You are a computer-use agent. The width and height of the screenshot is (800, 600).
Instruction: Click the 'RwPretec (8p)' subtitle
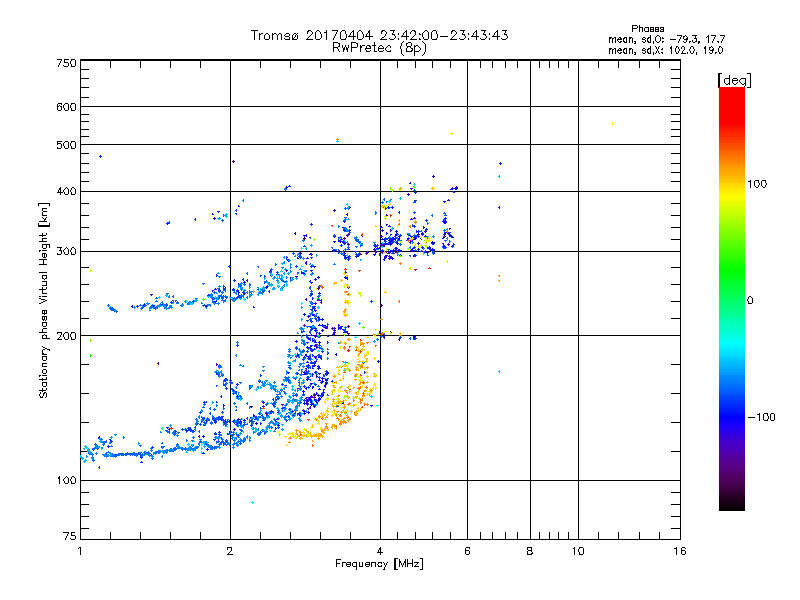(x=379, y=48)
